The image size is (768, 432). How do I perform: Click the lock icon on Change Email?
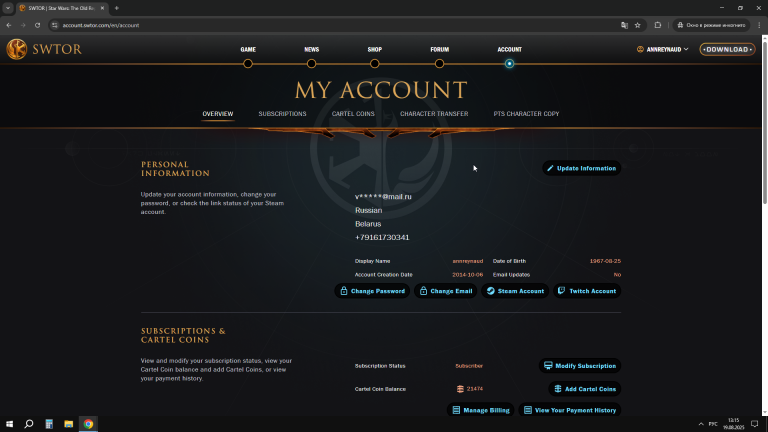click(x=423, y=291)
